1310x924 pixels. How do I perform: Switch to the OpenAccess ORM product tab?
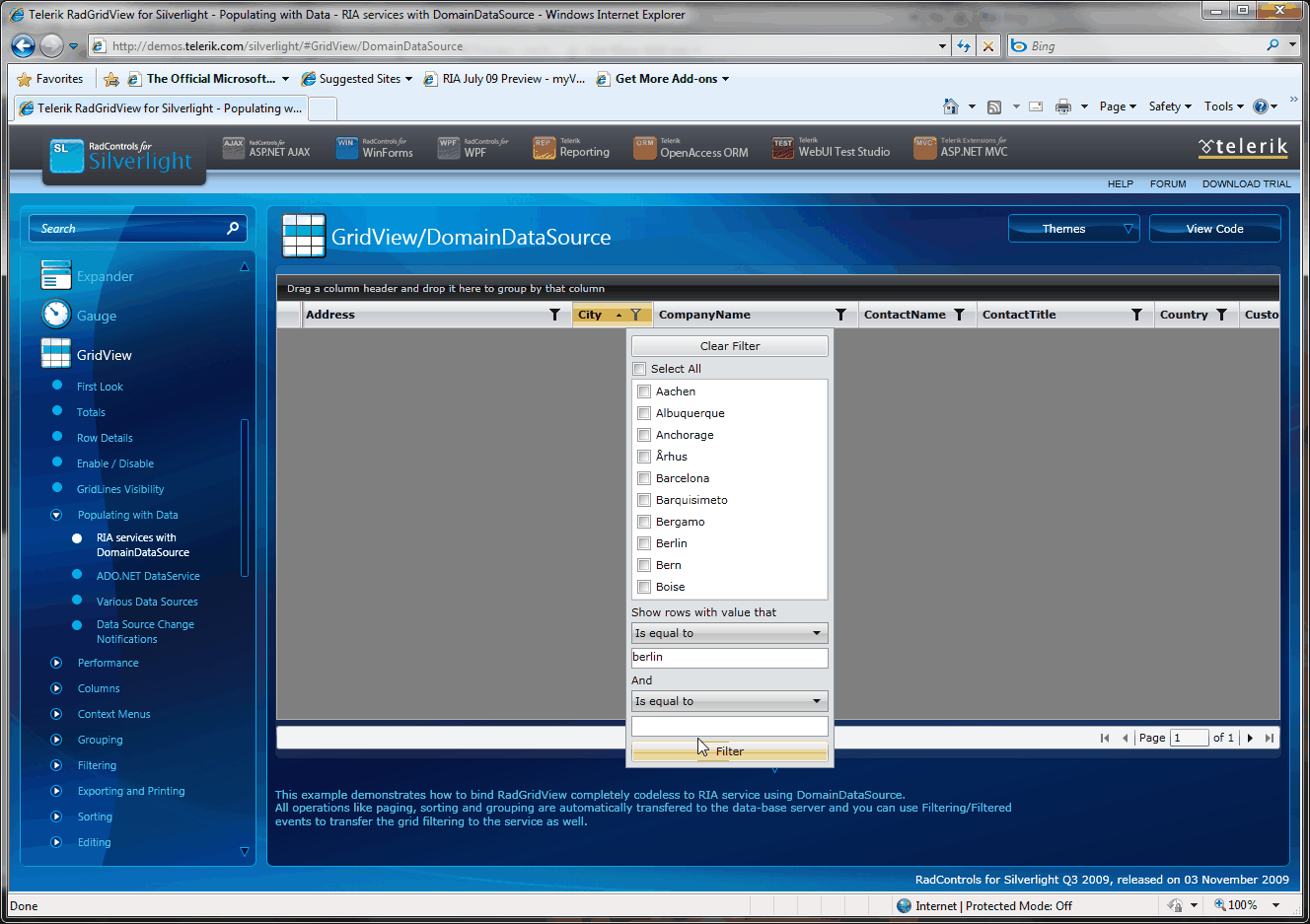[x=691, y=148]
